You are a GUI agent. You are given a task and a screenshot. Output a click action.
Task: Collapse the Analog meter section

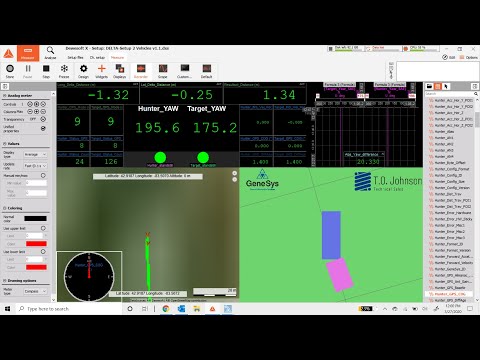[x=5, y=96]
